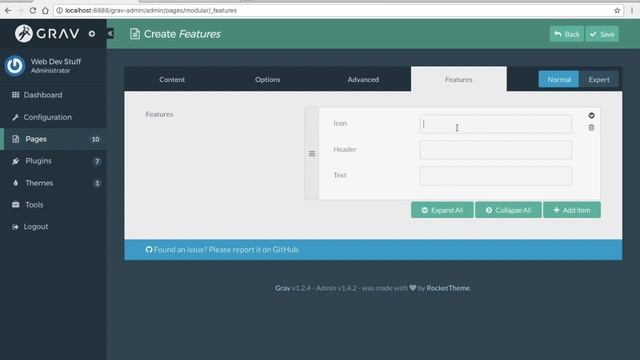Switch to the Advanced tab

(x=363, y=80)
